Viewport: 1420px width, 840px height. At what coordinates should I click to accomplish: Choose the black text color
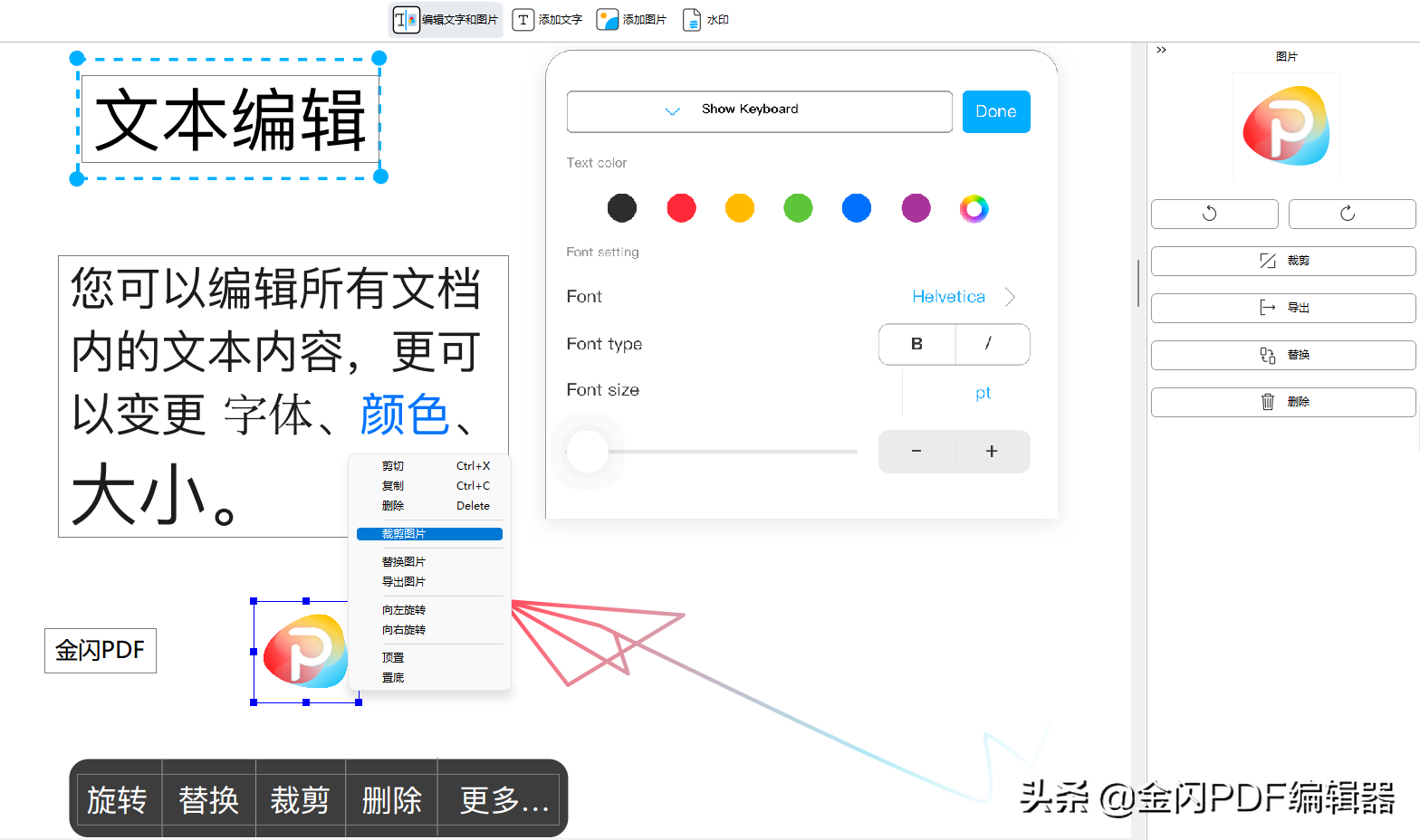point(622,208)
